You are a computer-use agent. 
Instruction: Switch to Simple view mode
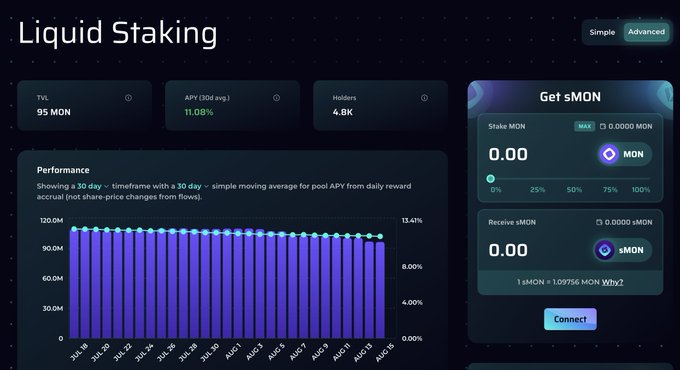602,32
